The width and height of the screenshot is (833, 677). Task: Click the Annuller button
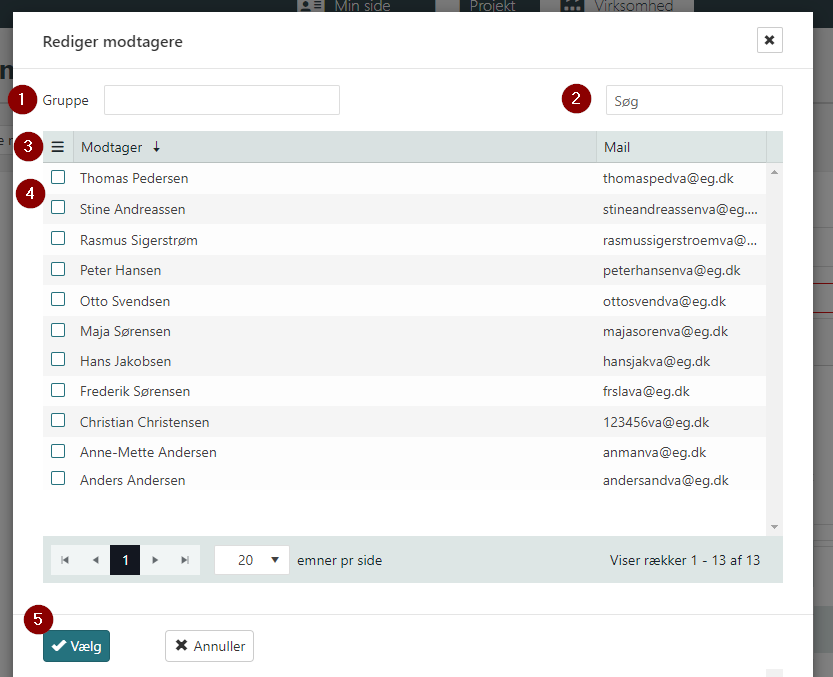click(209, 646)
